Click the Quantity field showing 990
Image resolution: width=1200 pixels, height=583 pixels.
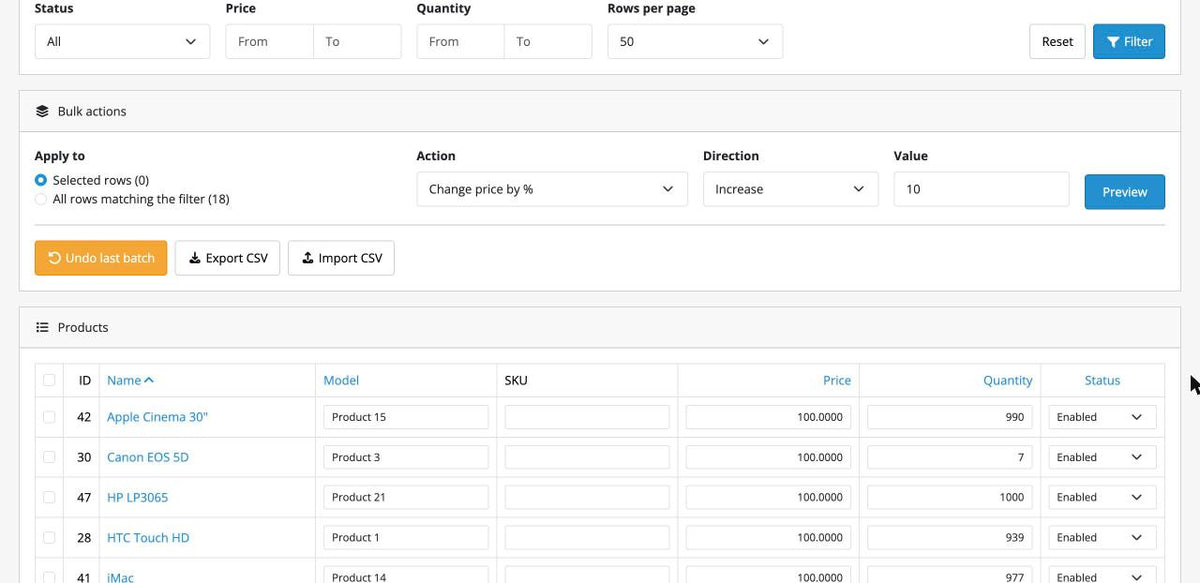pyautogui.click(x=950, y=417)
